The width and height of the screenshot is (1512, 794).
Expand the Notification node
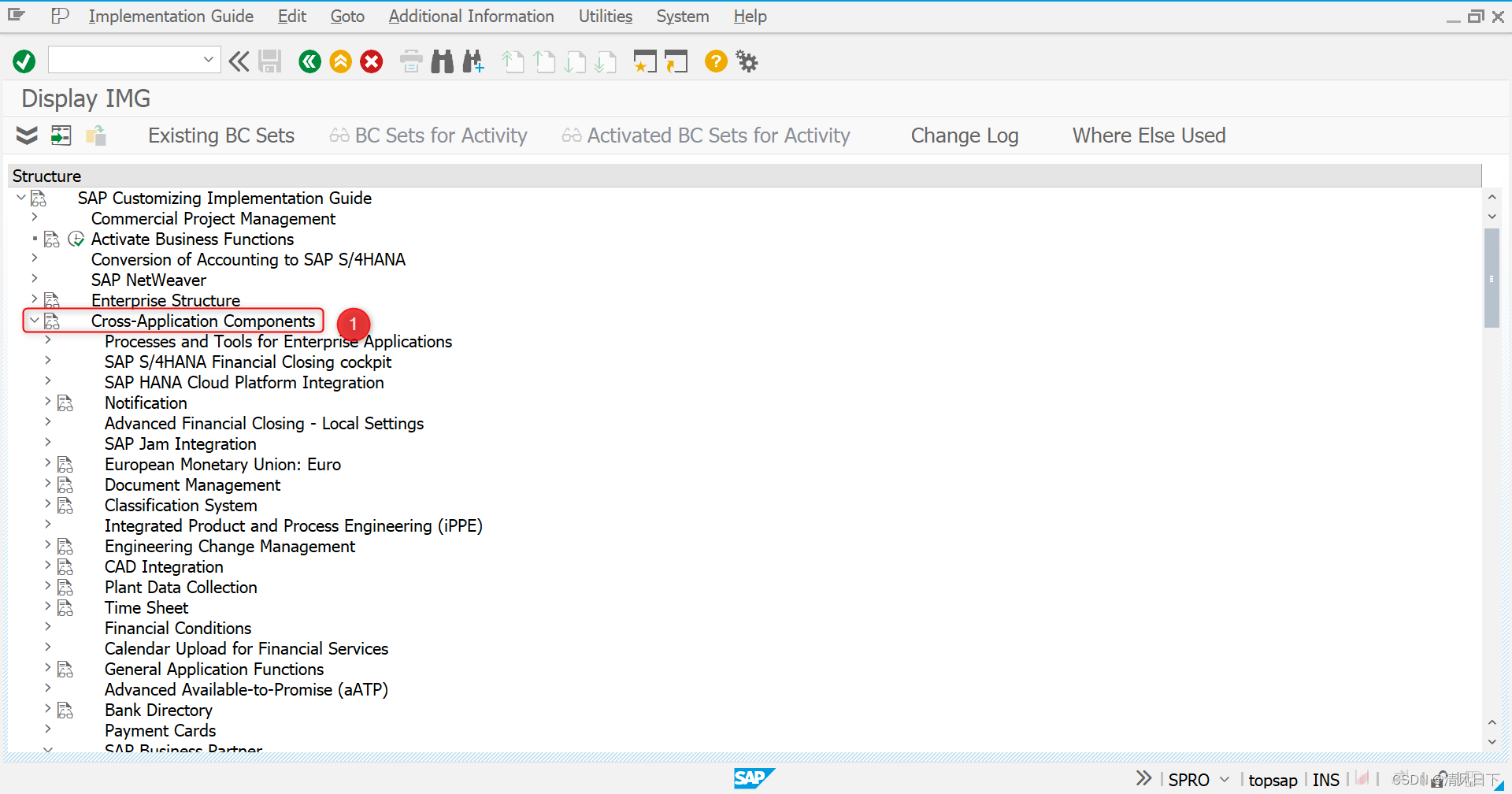coord(48,402)
